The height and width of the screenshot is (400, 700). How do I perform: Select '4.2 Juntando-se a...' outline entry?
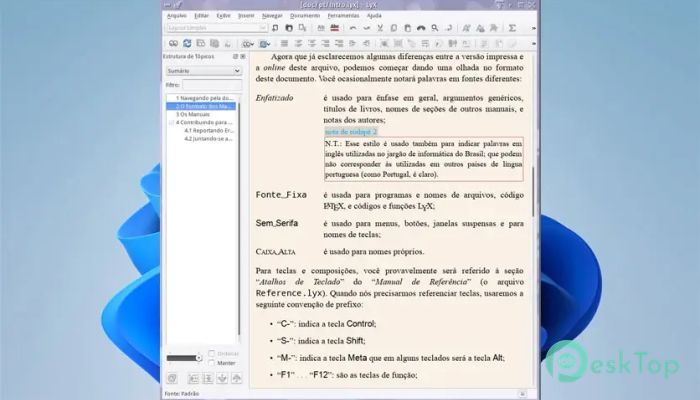point(208,139)
